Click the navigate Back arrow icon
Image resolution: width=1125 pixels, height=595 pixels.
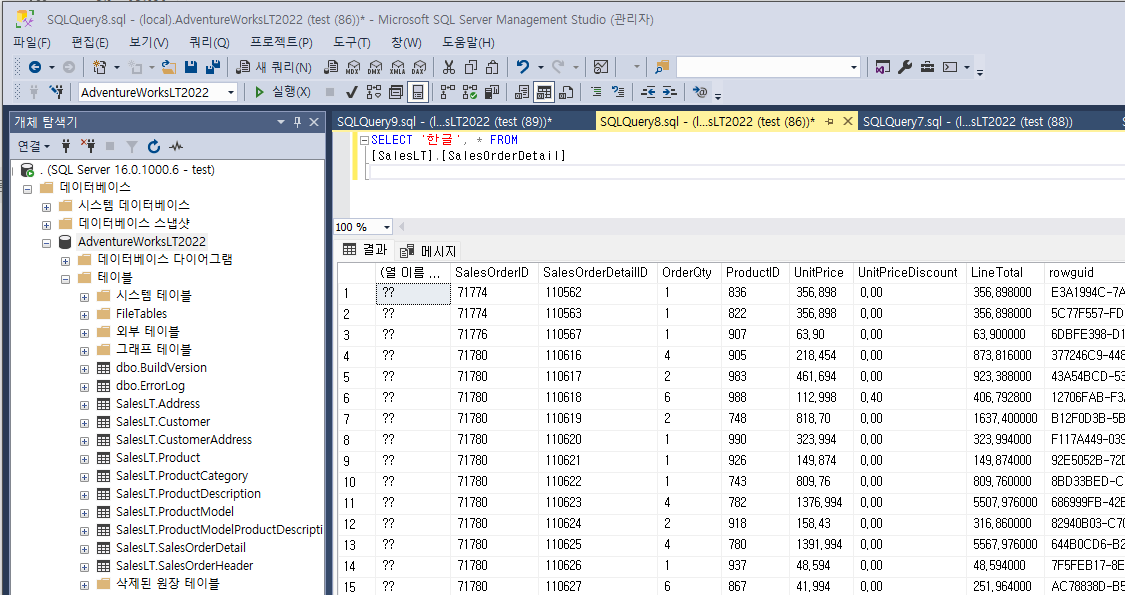tap(34, 67)
